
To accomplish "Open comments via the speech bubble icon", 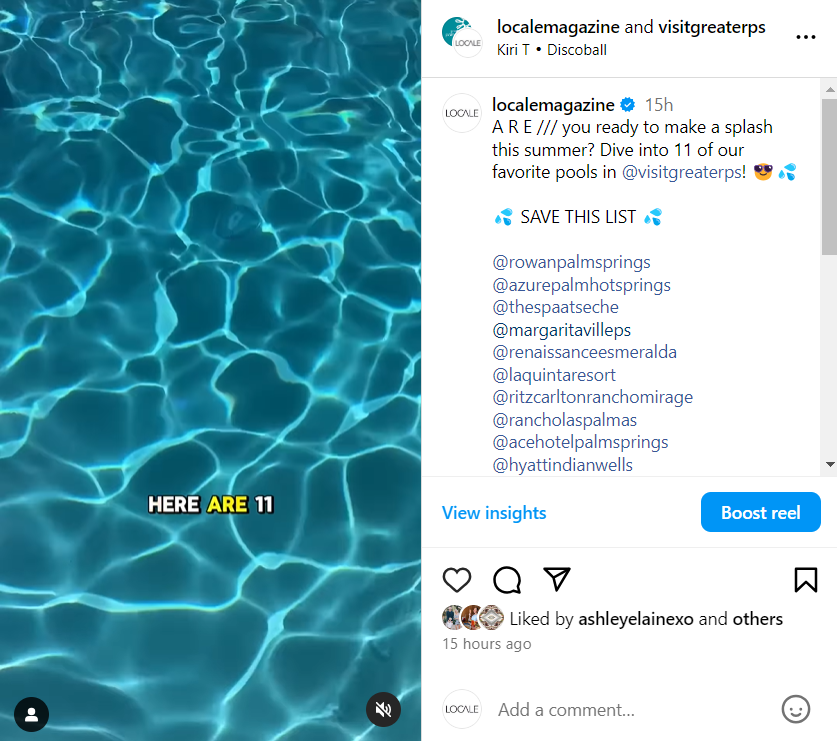I will (507, 580).
